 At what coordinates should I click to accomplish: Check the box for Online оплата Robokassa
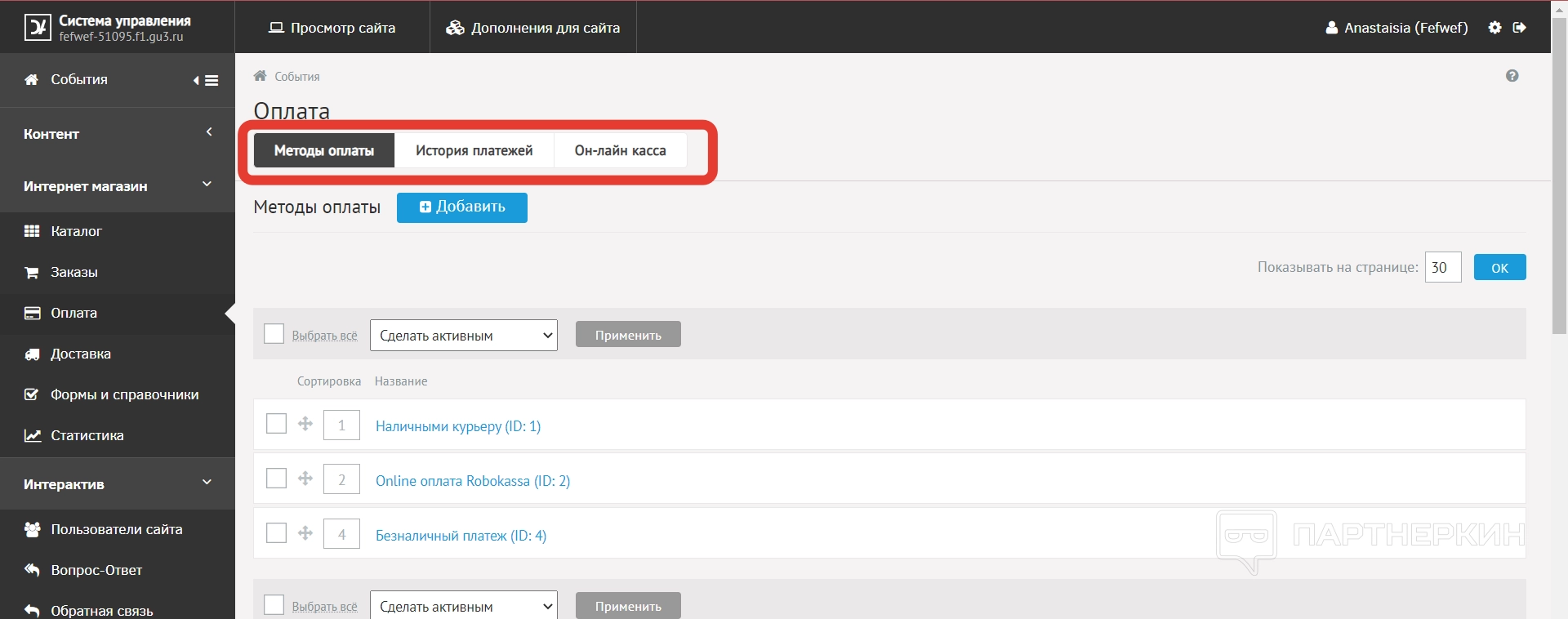click(277, 479)
